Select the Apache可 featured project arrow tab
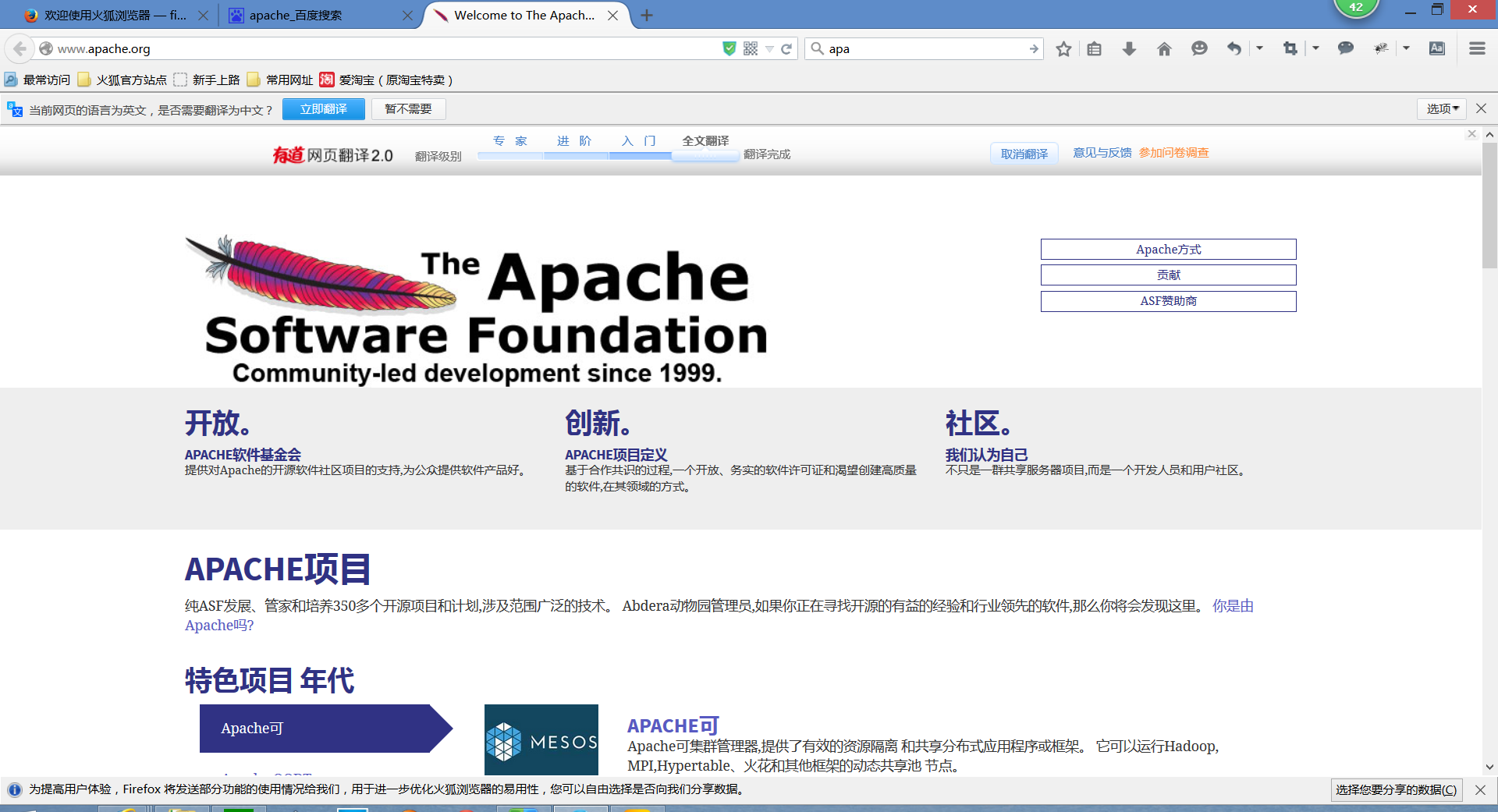 [326, 729]
